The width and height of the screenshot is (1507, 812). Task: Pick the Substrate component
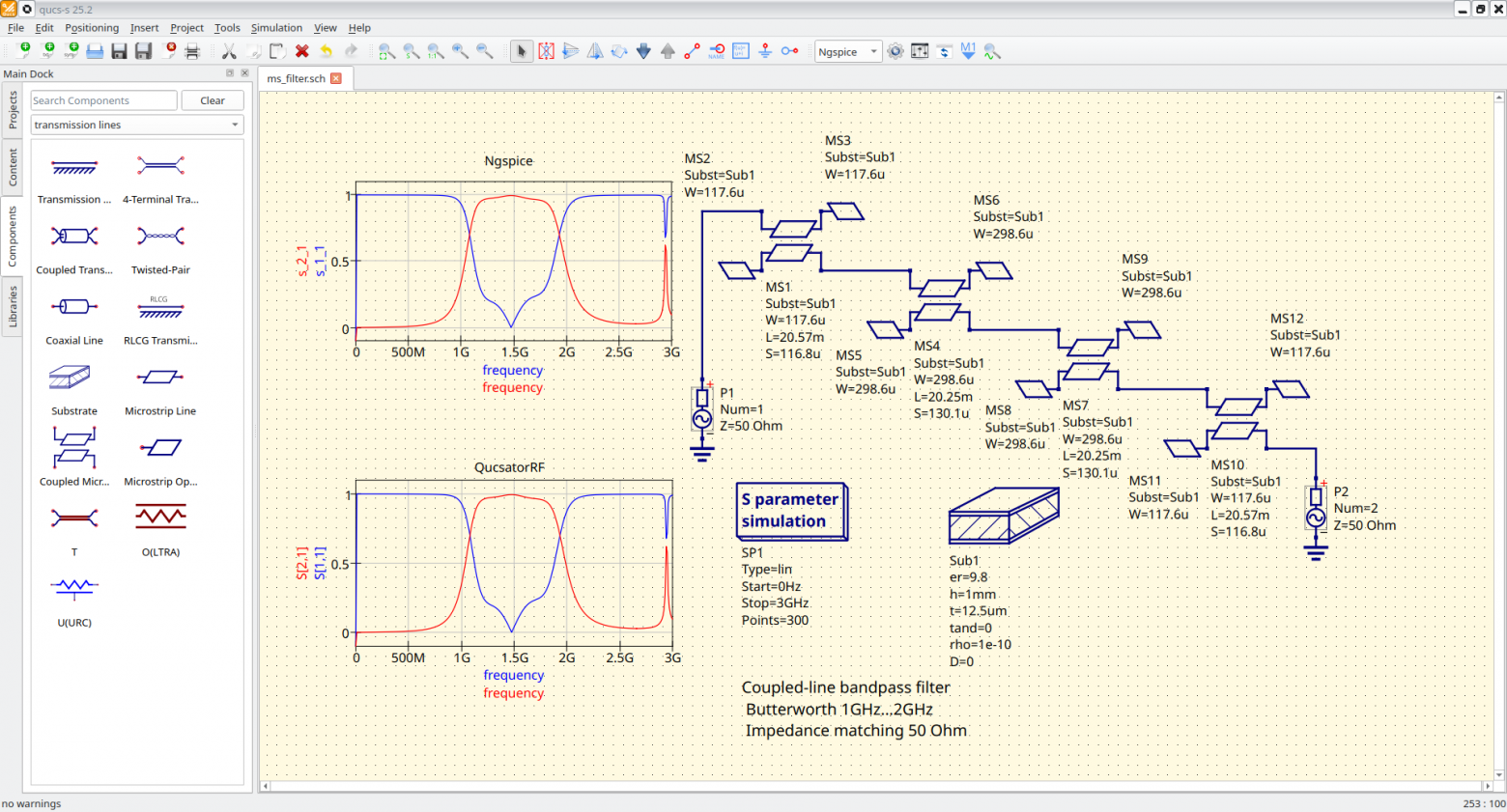click(x=74, y=389)
